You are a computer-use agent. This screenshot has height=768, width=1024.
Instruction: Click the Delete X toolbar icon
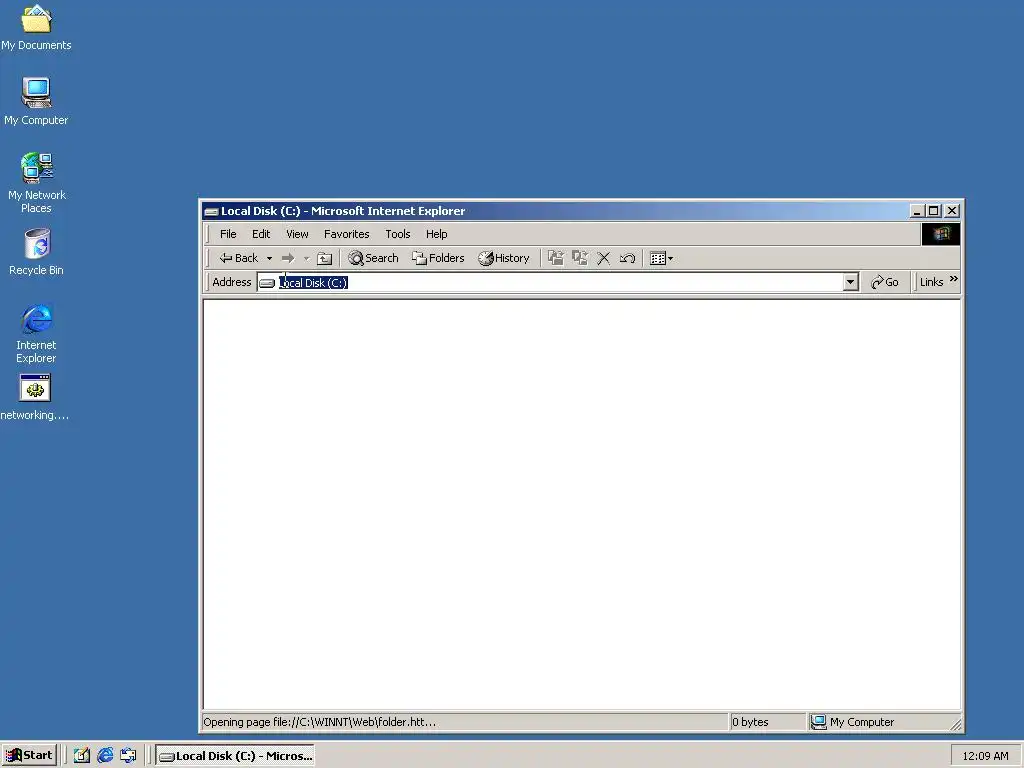(603, 259)
